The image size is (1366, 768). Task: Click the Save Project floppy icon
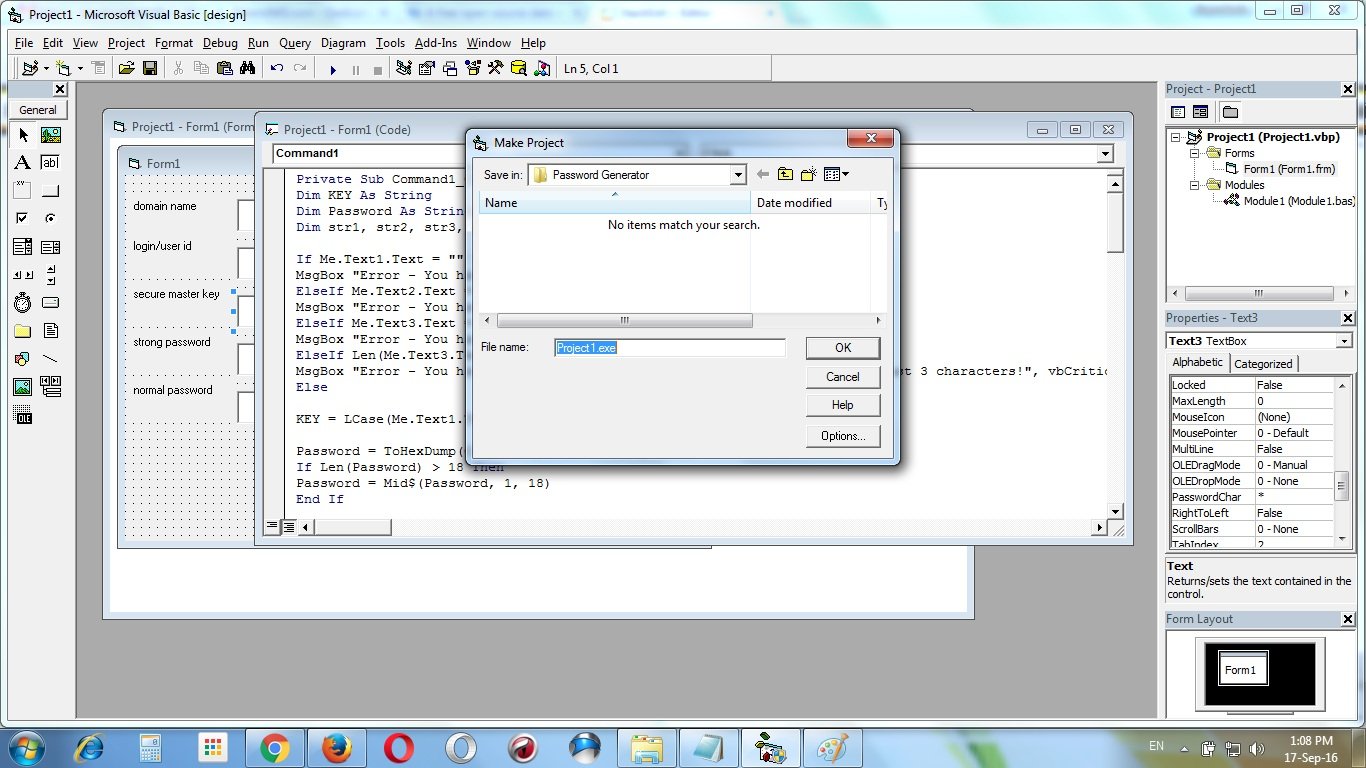tap(150, 68)
